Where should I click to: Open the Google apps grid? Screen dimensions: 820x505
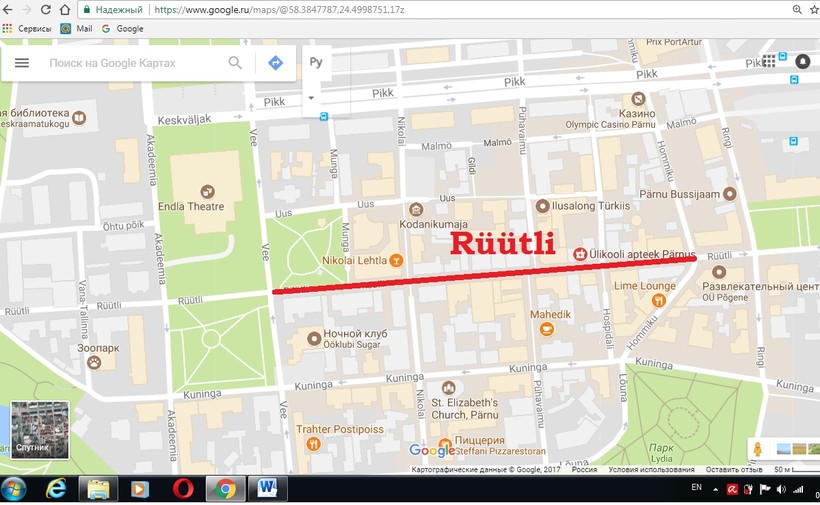coord(769,61)
